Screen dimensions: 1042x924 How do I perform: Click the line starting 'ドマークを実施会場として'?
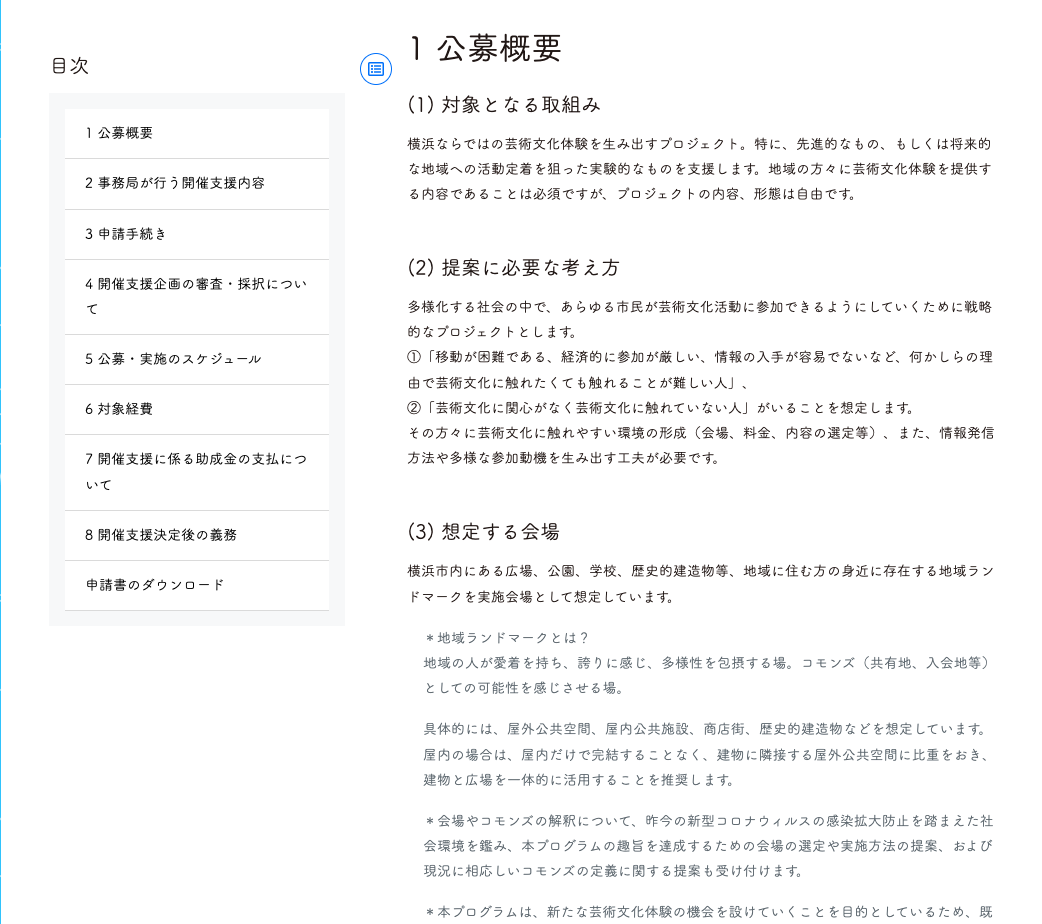[542, 596]
